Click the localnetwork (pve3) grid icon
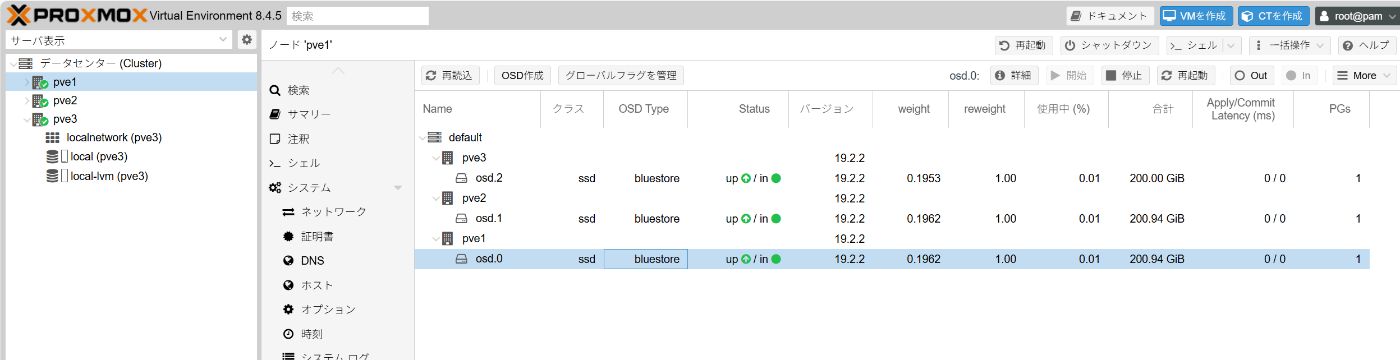Screen dimensions: 1400x360 53,138
